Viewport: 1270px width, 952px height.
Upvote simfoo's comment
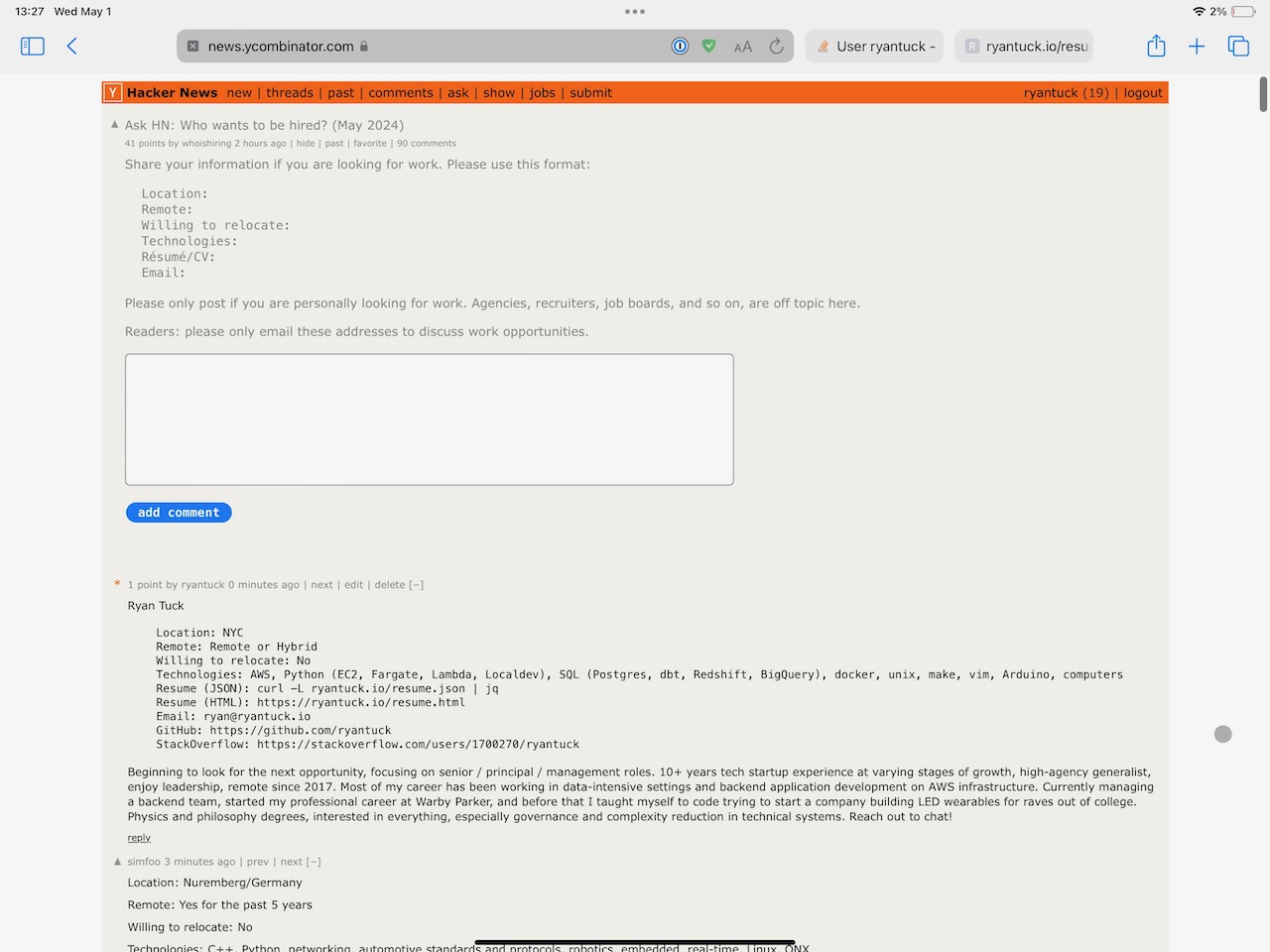pyautogui.click(x=118, y=862)
